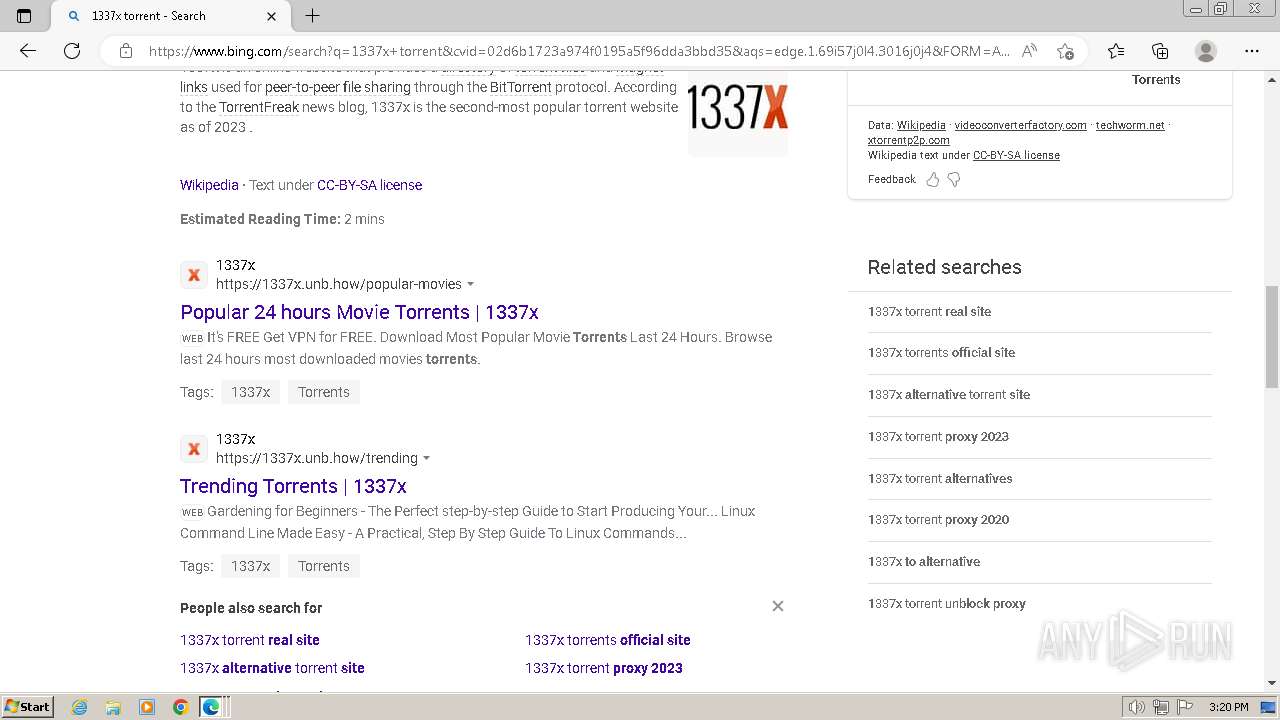People also search: 1337x torrent real site
The image size is (1280, 720).
pyautogui.click(x=250, y=640)
